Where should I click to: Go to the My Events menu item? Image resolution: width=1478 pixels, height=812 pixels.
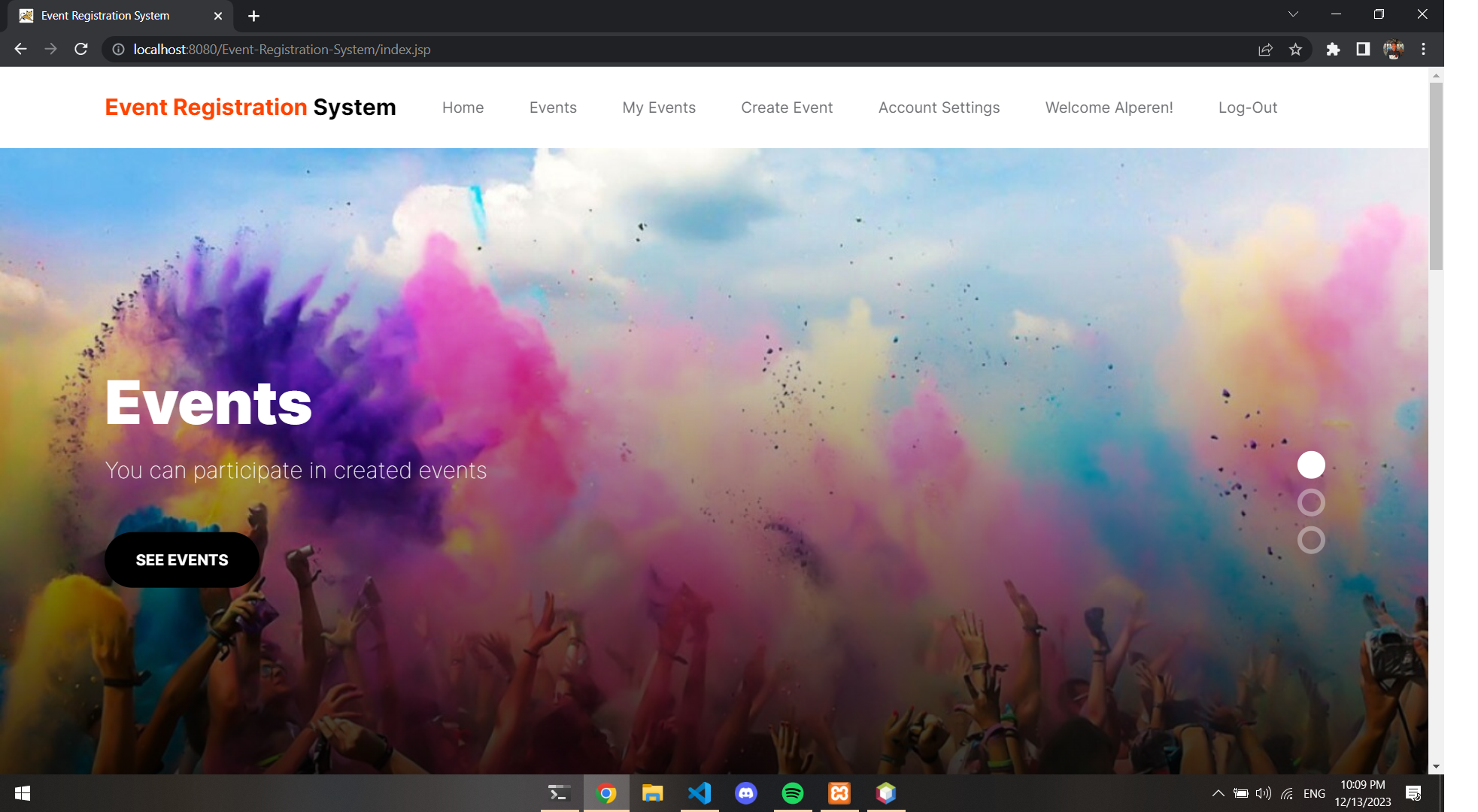pos(659,108)
